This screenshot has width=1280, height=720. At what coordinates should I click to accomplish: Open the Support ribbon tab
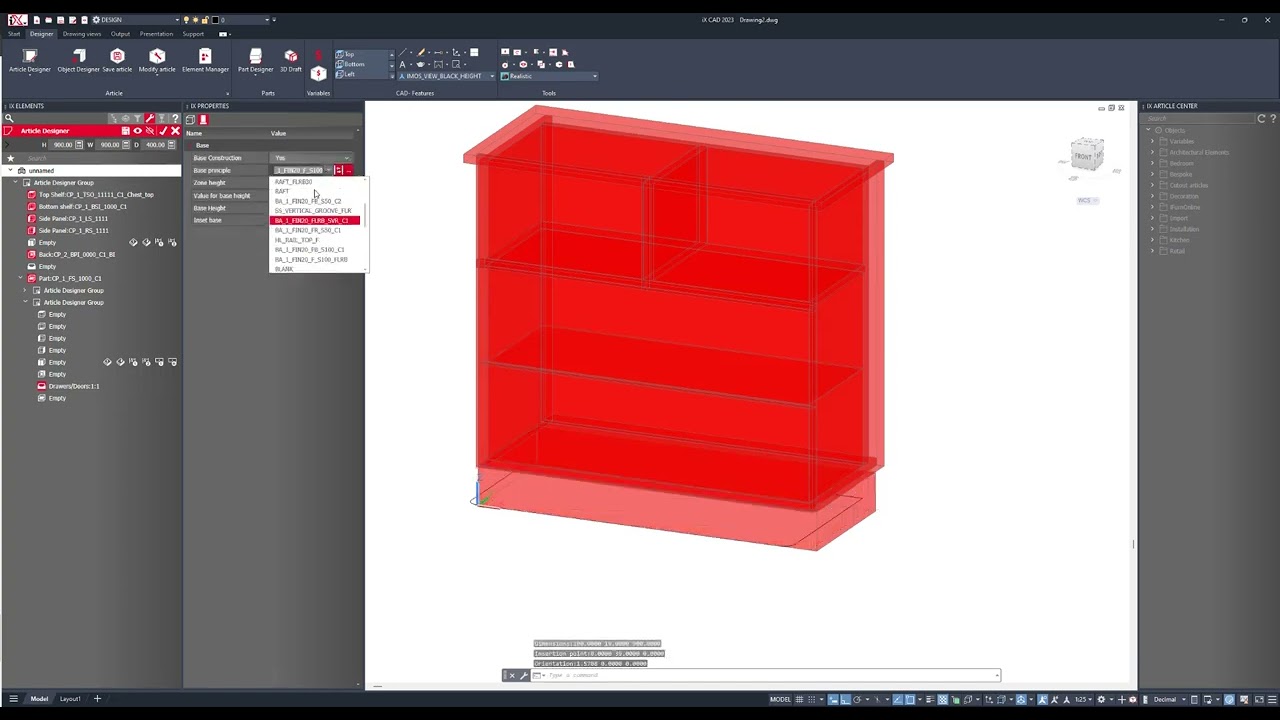point(193,34)
